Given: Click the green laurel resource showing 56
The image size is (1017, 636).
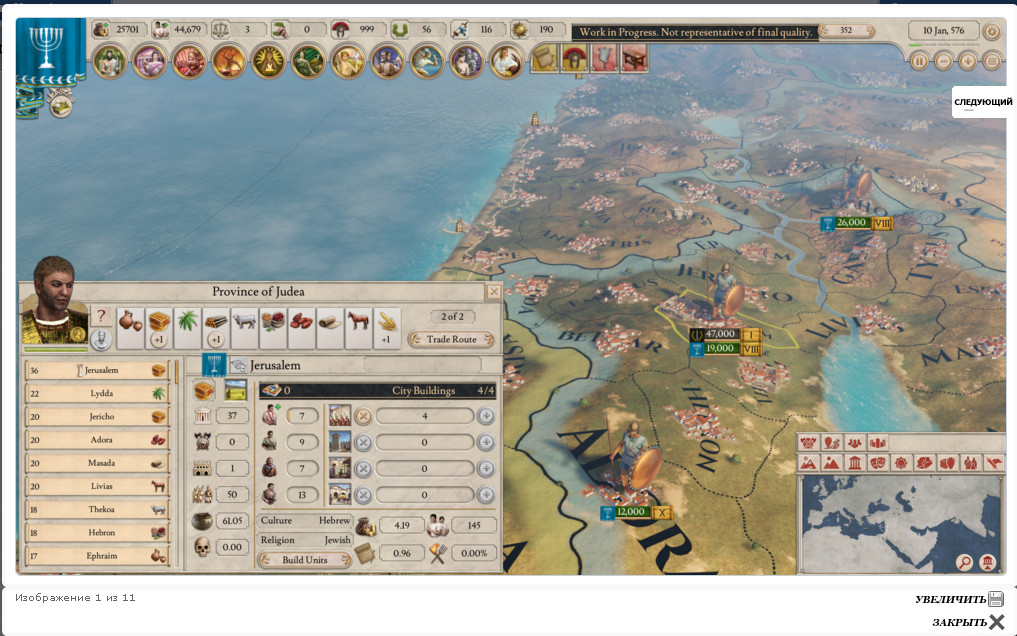Looking at the screenshot, I should 400,30.
